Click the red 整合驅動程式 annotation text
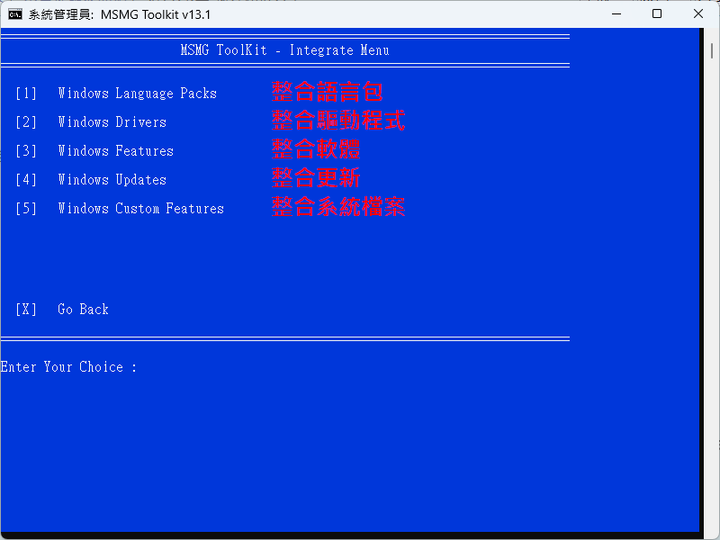720x540 pixels. pyautogui.click(x=338, y=120)
